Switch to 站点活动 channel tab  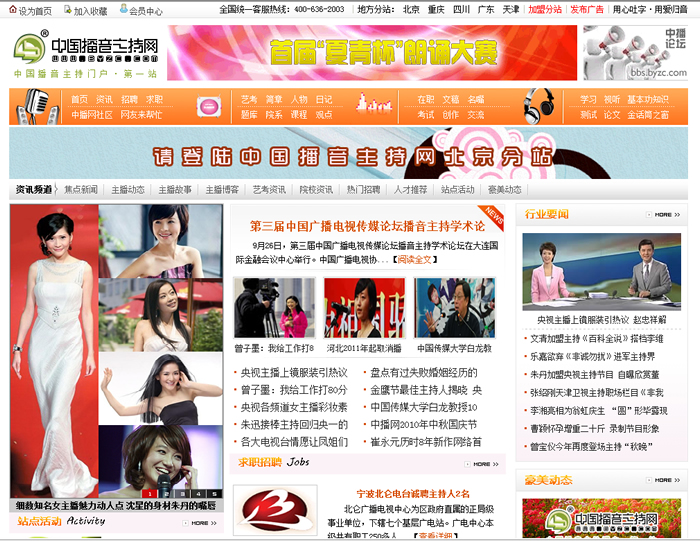[458, 190]
